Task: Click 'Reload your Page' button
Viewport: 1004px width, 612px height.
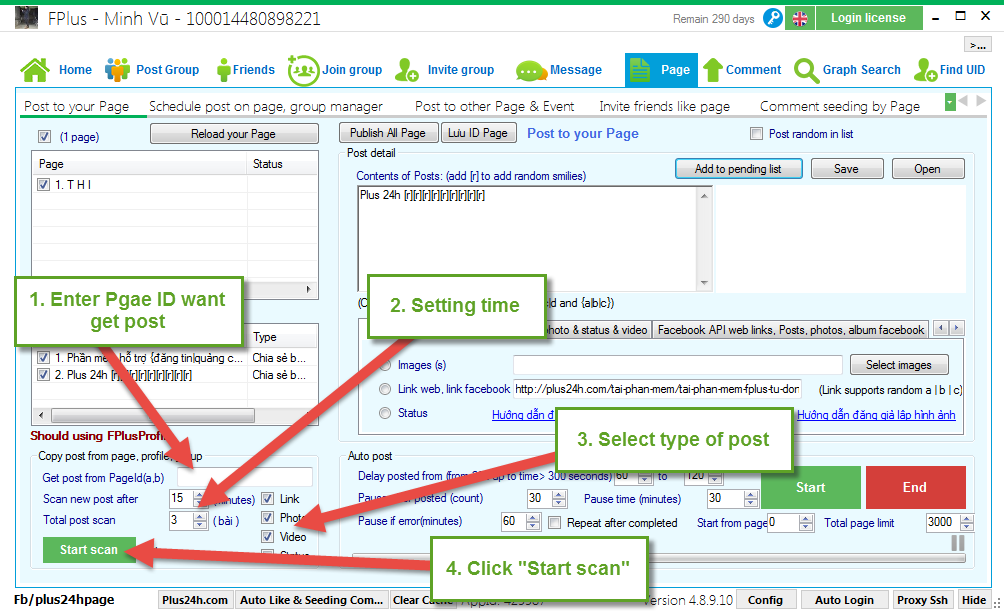Action: pyautogui.click(x=234, y=134)
